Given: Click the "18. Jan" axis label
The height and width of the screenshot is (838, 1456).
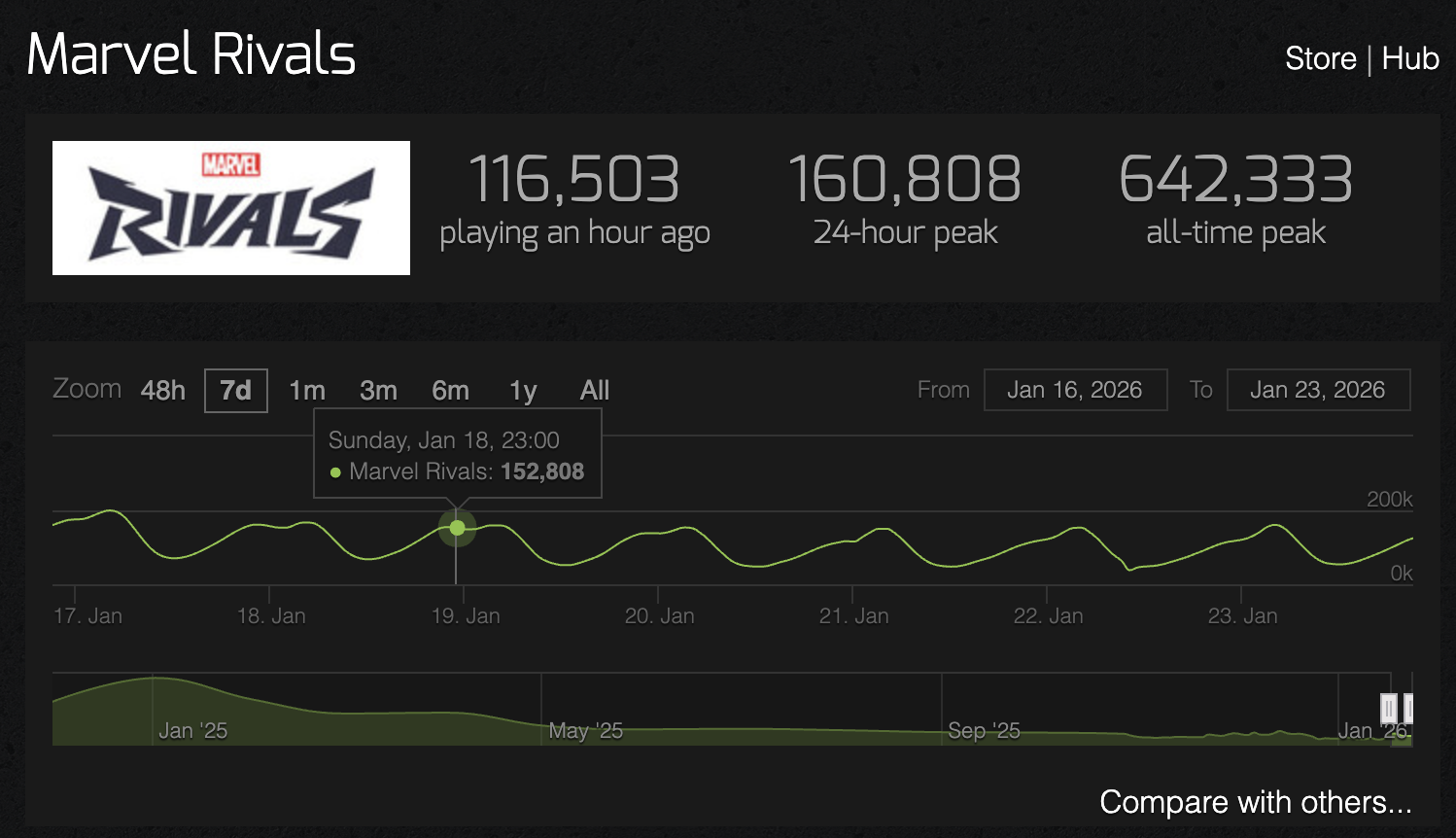Looking at the screenshot, I should [x=272, y=615].
